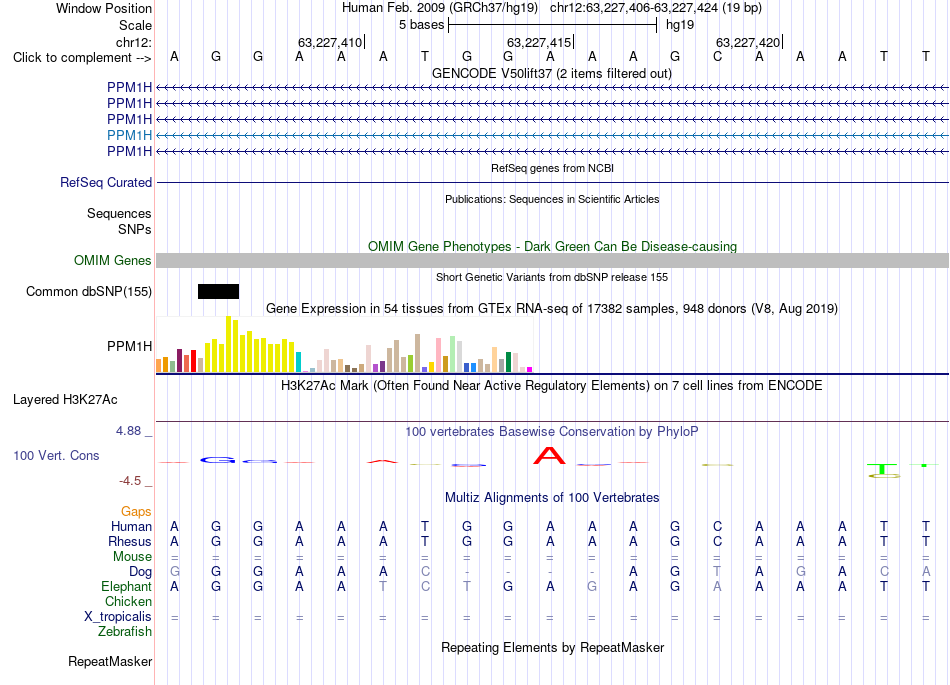Viewport: 950px width, 685px height.
Task: Click the cyan bar in GTEx chart
Action: pos(298,362)
